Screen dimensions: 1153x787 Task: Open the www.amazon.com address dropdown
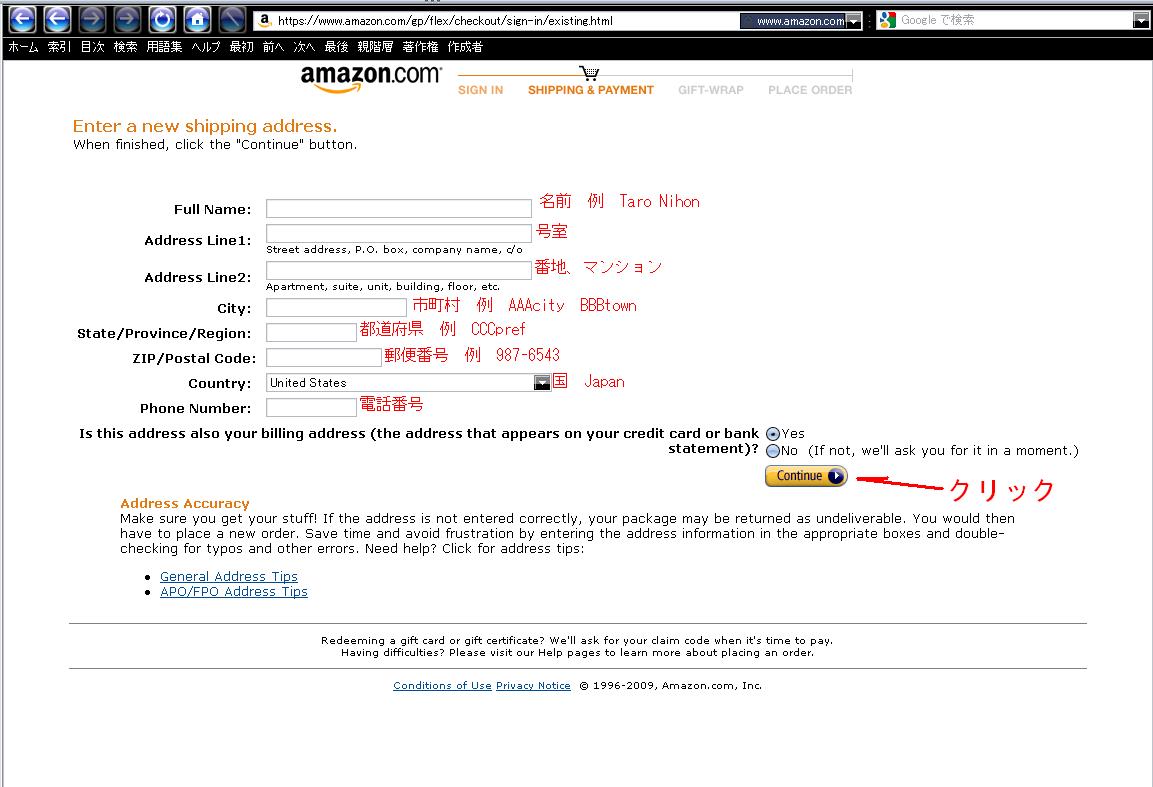tap(853, 21)
